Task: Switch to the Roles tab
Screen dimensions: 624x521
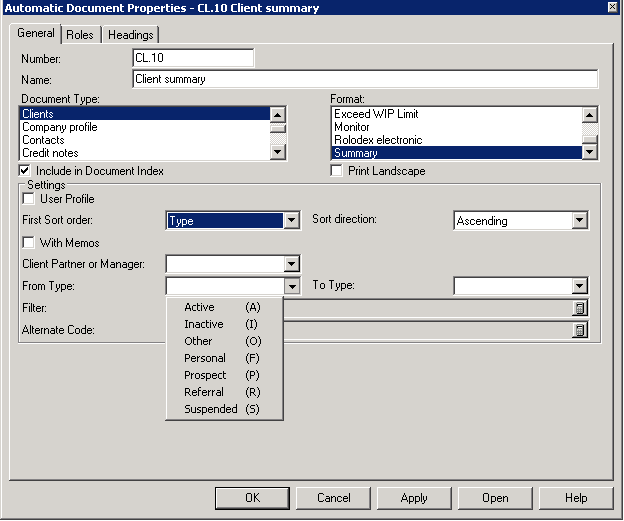Action: coord(80,35)
